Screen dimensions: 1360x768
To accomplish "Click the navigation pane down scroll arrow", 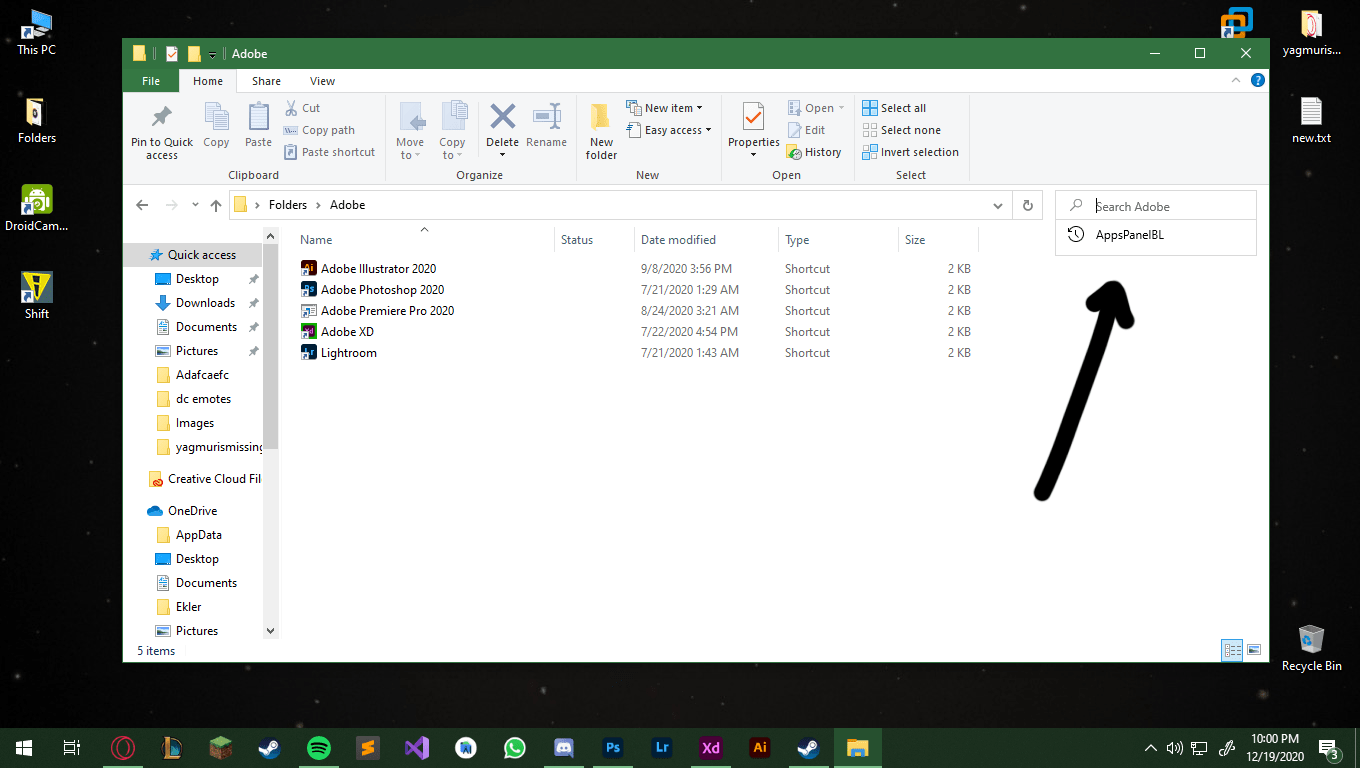I will pos(270,631).
